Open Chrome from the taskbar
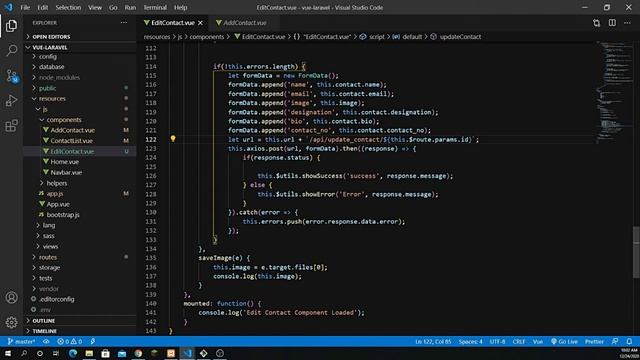The image size is (640, 360). (138, 353)
